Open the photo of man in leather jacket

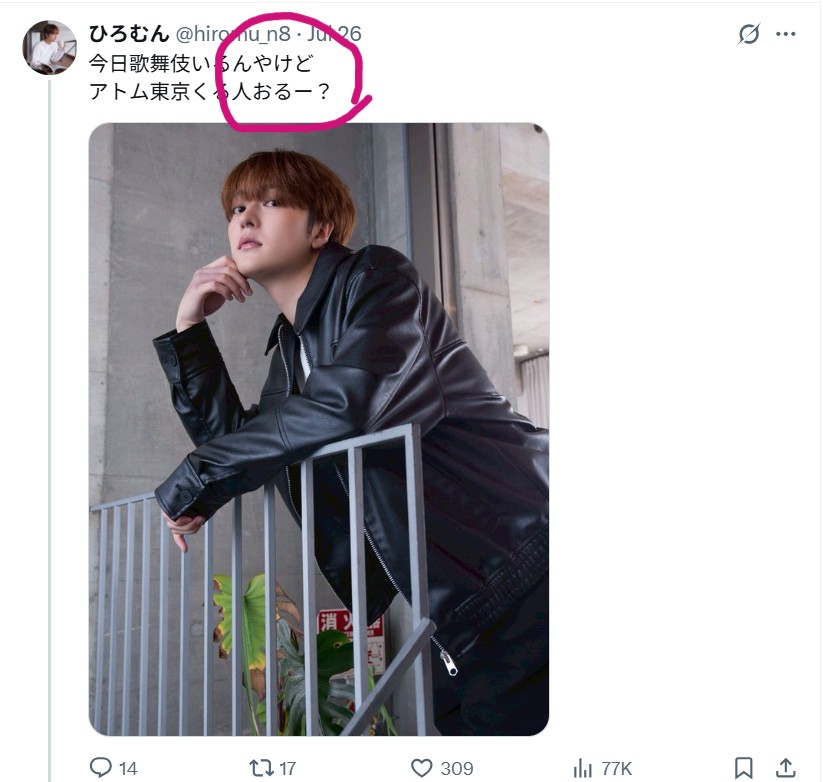319,429
